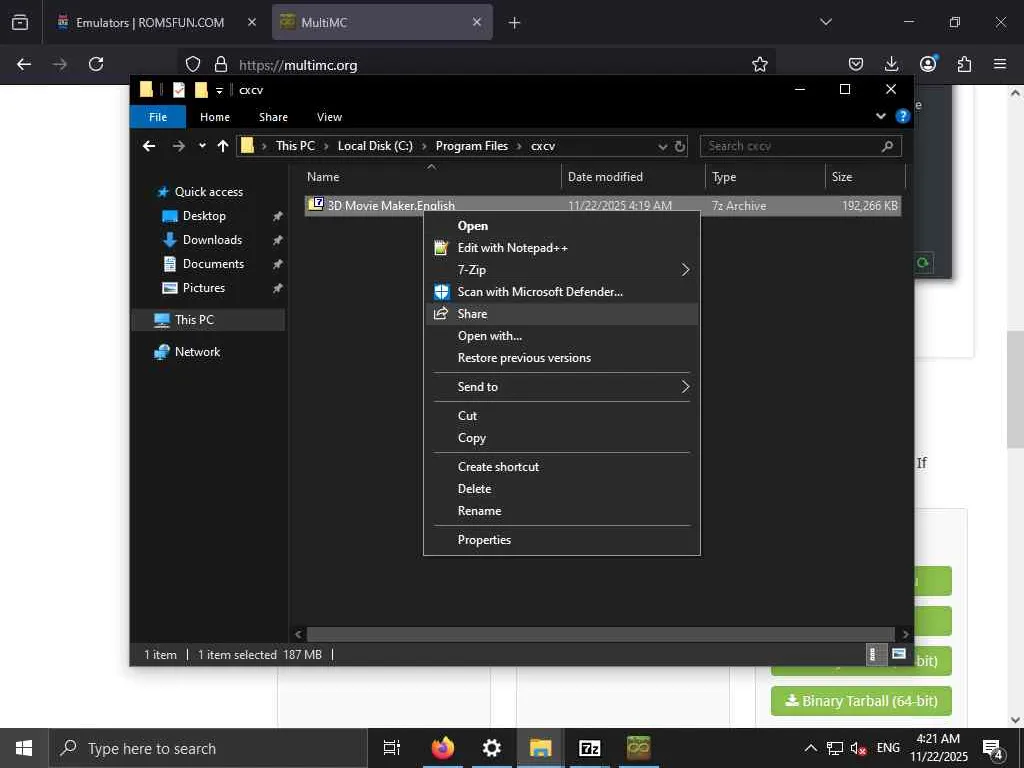Click the Microsoft Defender shield icon
1024x768 pixels.
[441, 292]
